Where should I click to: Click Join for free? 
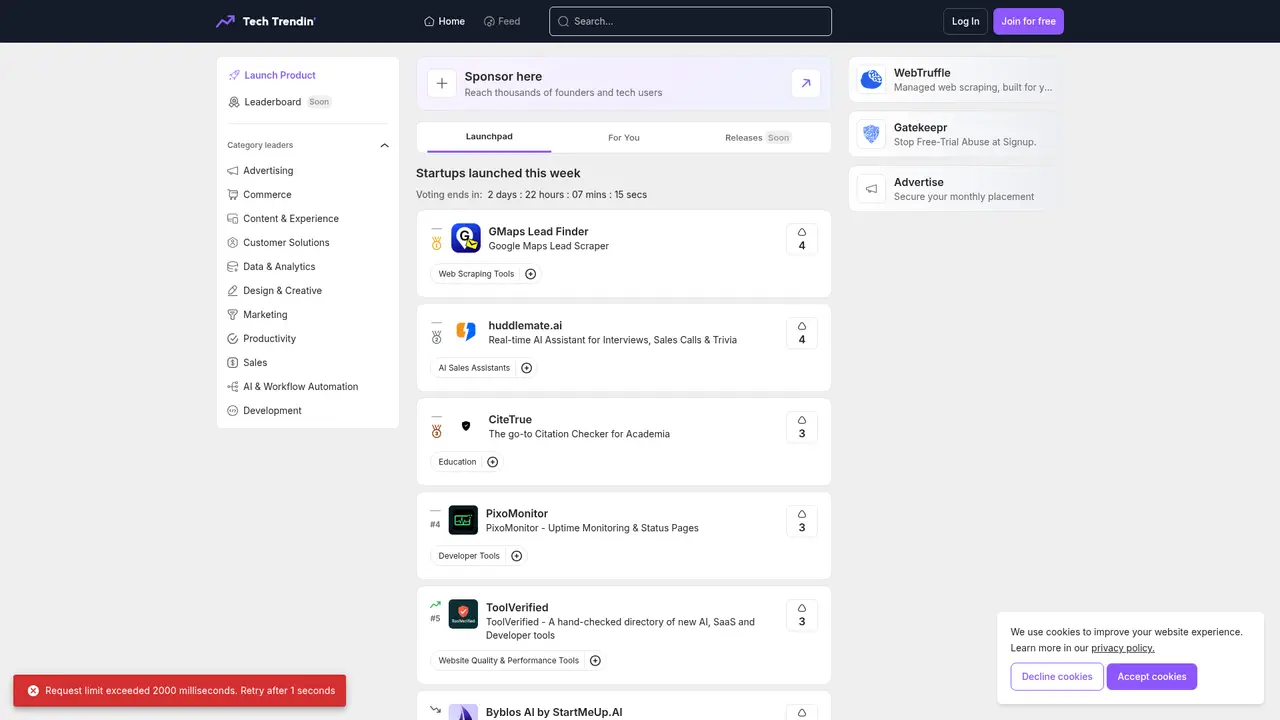tap(1028, 21)
